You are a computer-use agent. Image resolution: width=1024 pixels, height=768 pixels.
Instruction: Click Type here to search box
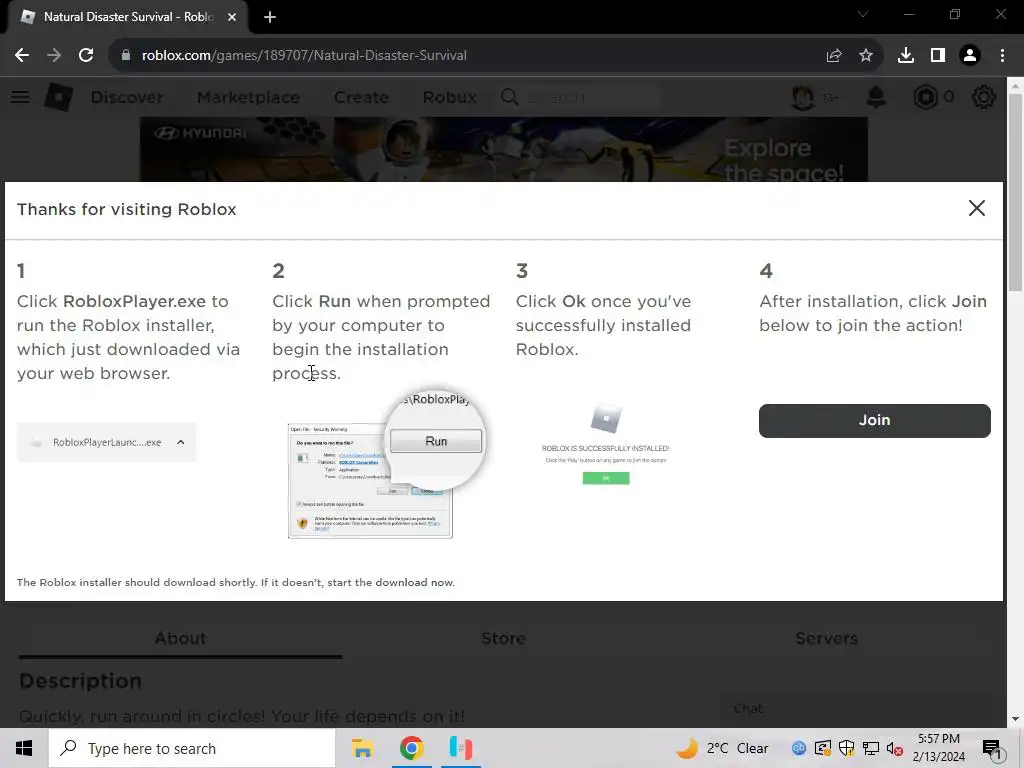point(192,748)
